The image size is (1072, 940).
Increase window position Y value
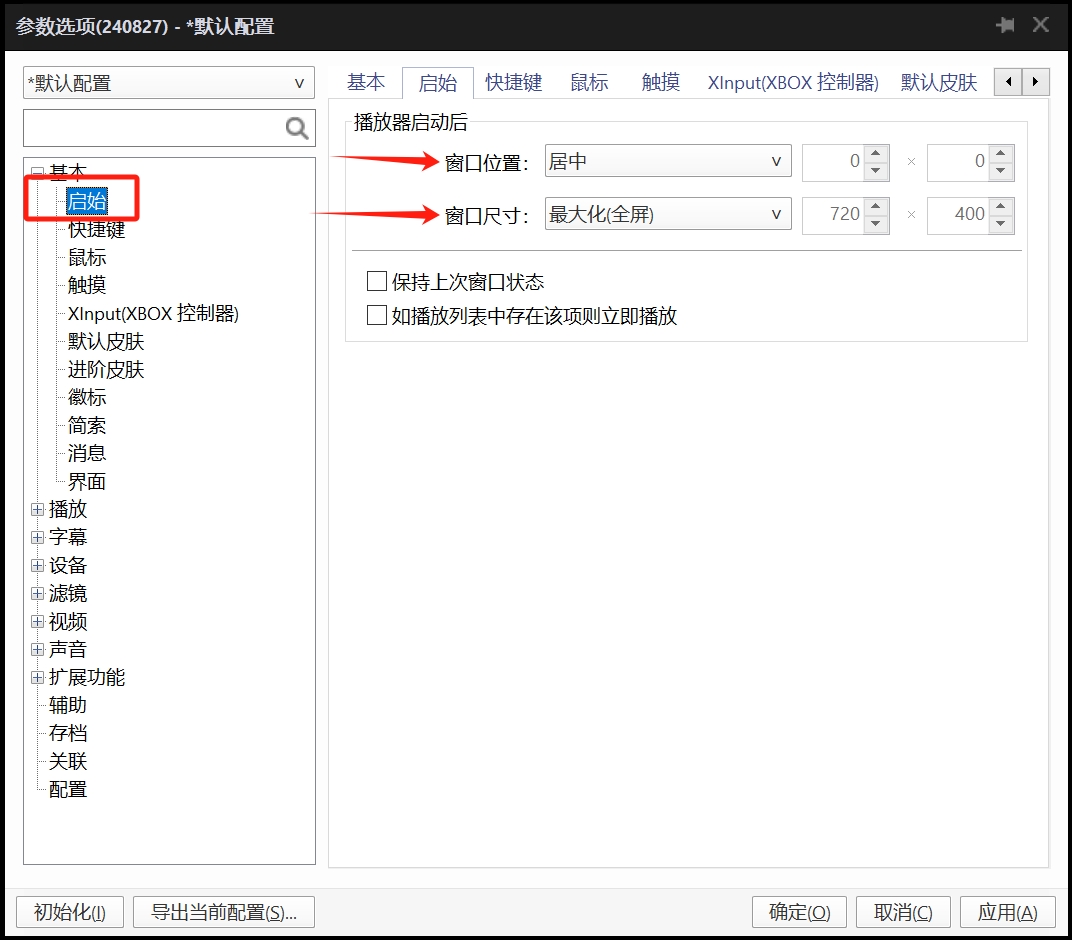click(x=1001, y=154)
